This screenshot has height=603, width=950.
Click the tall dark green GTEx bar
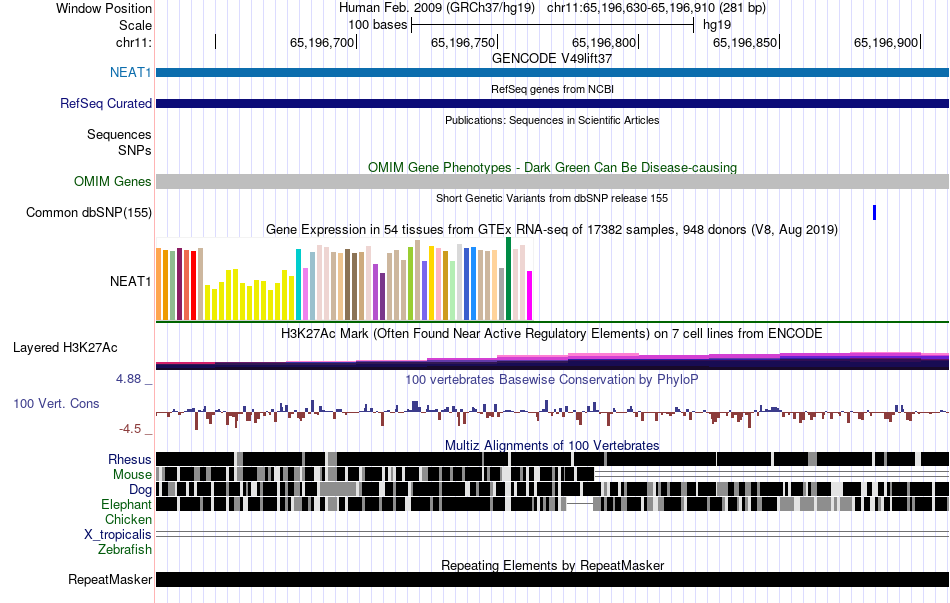508,279
